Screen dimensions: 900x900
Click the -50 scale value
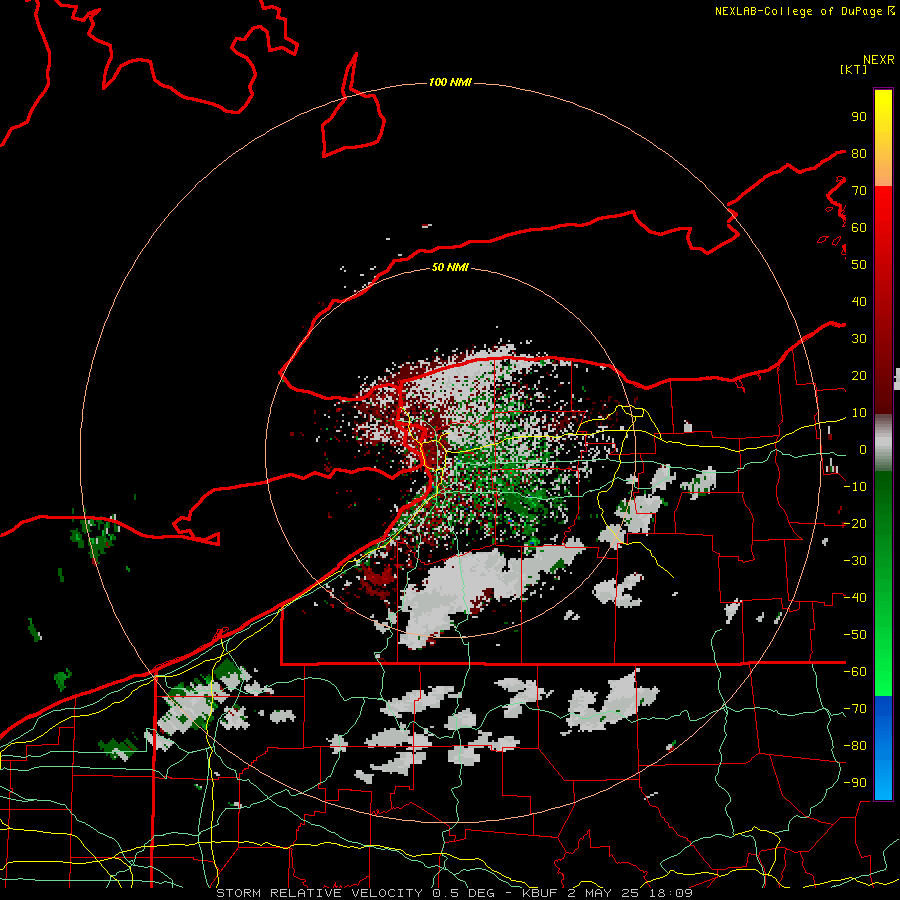(855, 635)
